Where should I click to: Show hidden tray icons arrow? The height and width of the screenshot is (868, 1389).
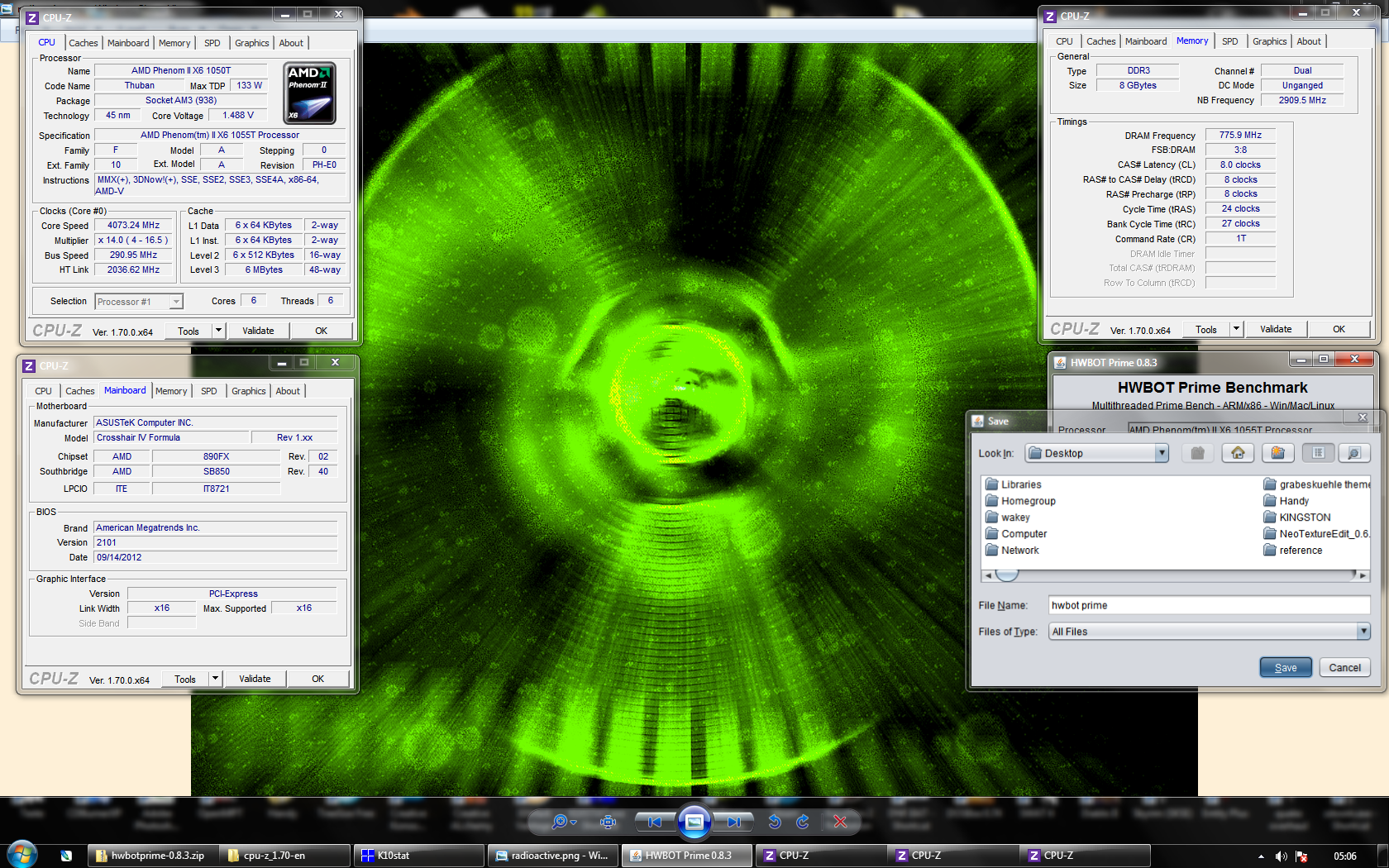[x=1261, y=856]
